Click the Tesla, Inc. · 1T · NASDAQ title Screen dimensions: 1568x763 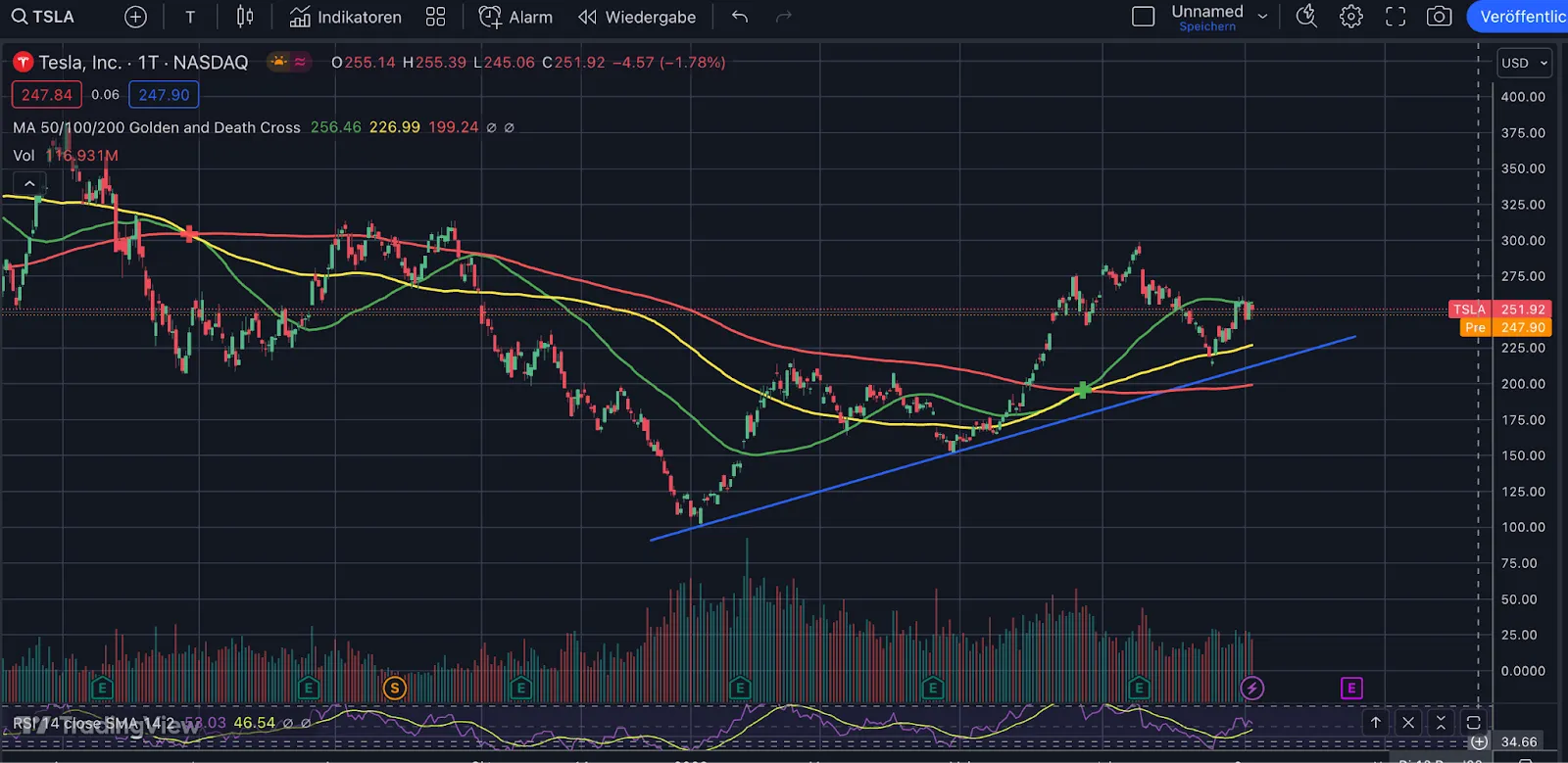coord(143,63)
